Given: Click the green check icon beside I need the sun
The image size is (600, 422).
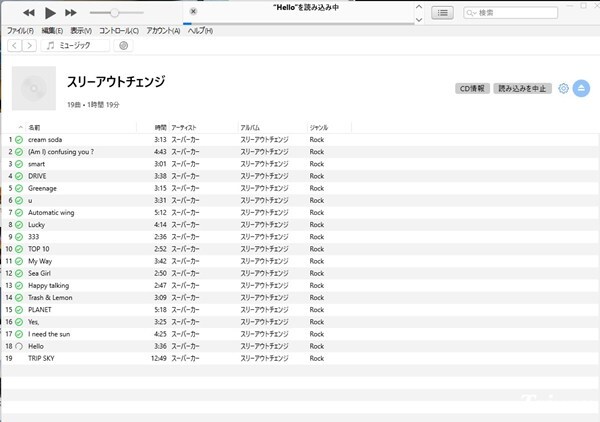Looking at the screenshot, I should point(19,334).
